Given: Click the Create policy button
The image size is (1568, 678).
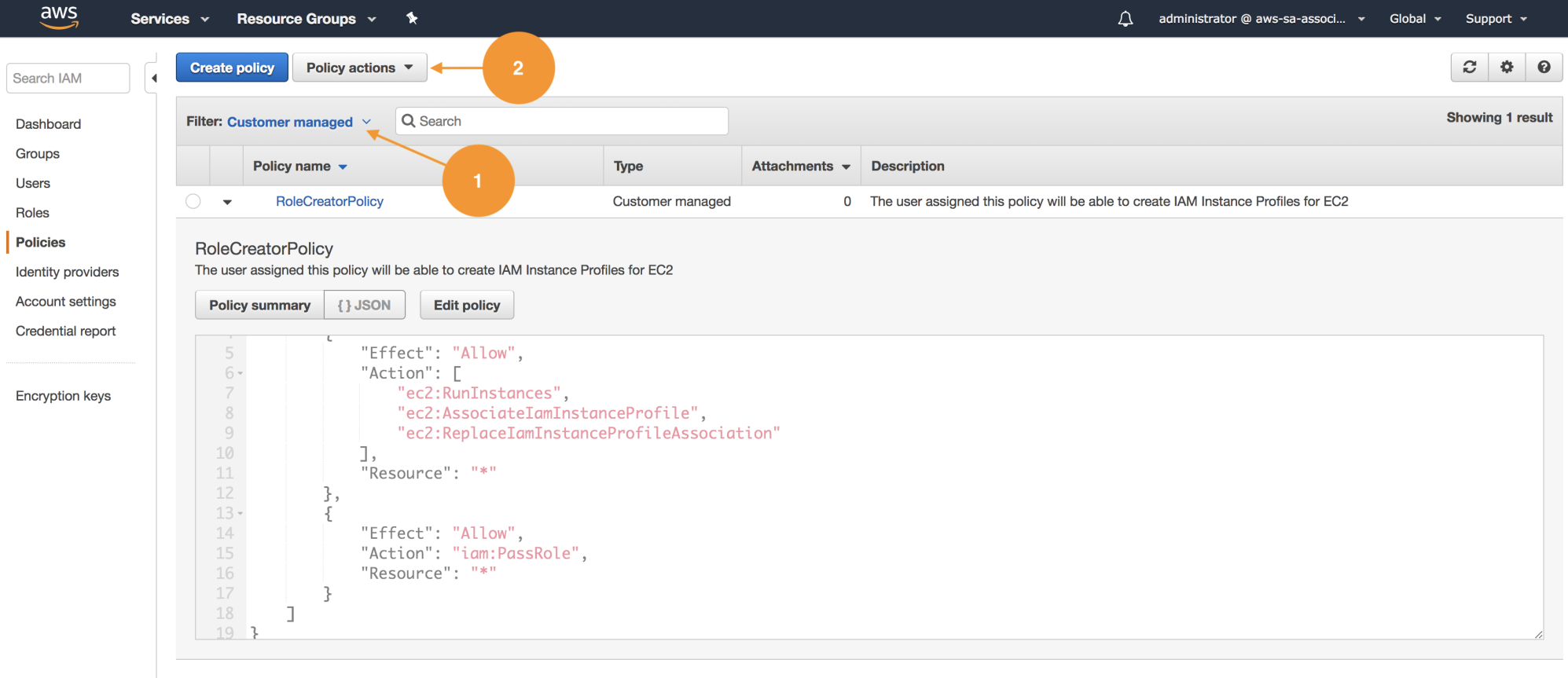Looking at the screenshot, I should 232,68.
